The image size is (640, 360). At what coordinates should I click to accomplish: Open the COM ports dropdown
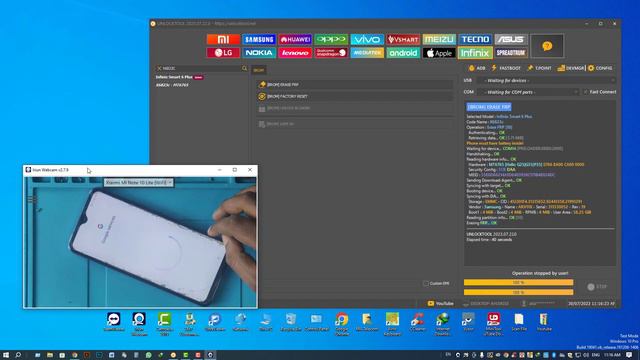pyautogui.click(x=528, y=92)
